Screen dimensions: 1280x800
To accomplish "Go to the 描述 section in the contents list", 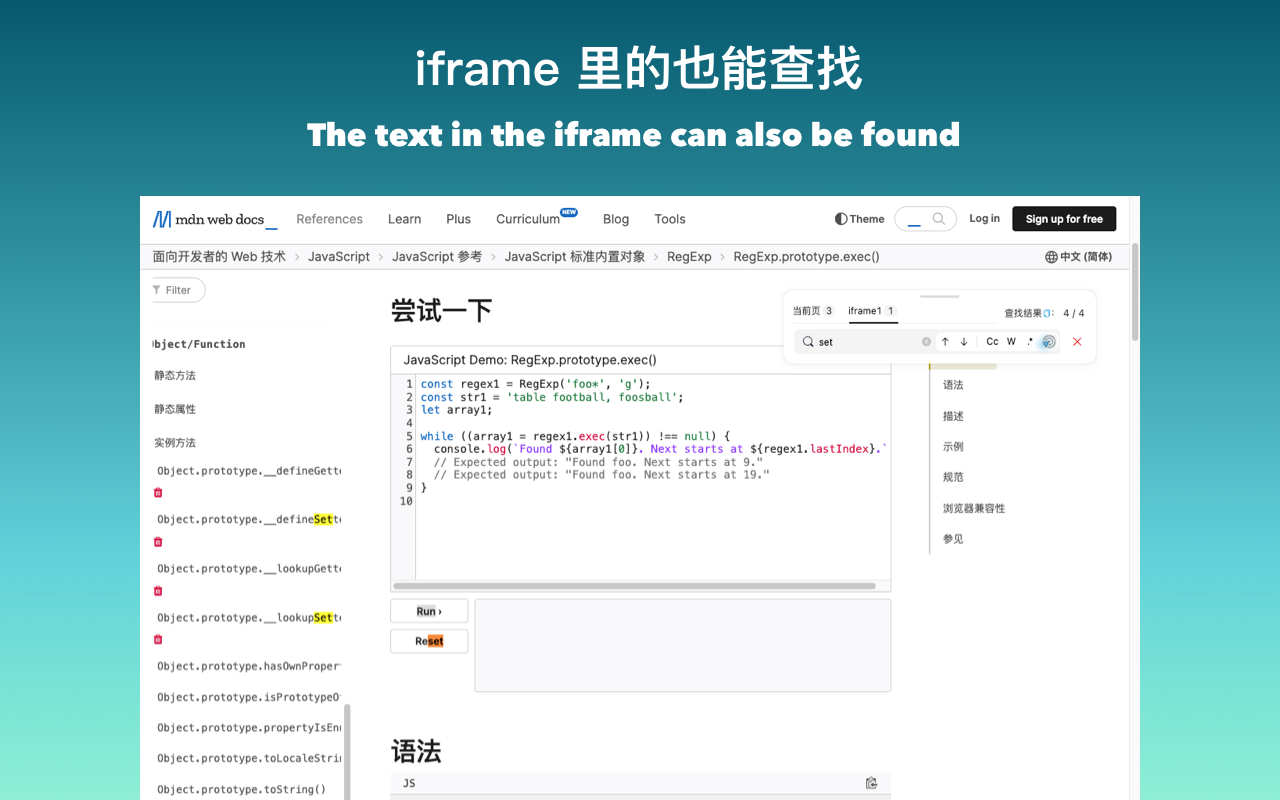I will (x=953, y=416).
